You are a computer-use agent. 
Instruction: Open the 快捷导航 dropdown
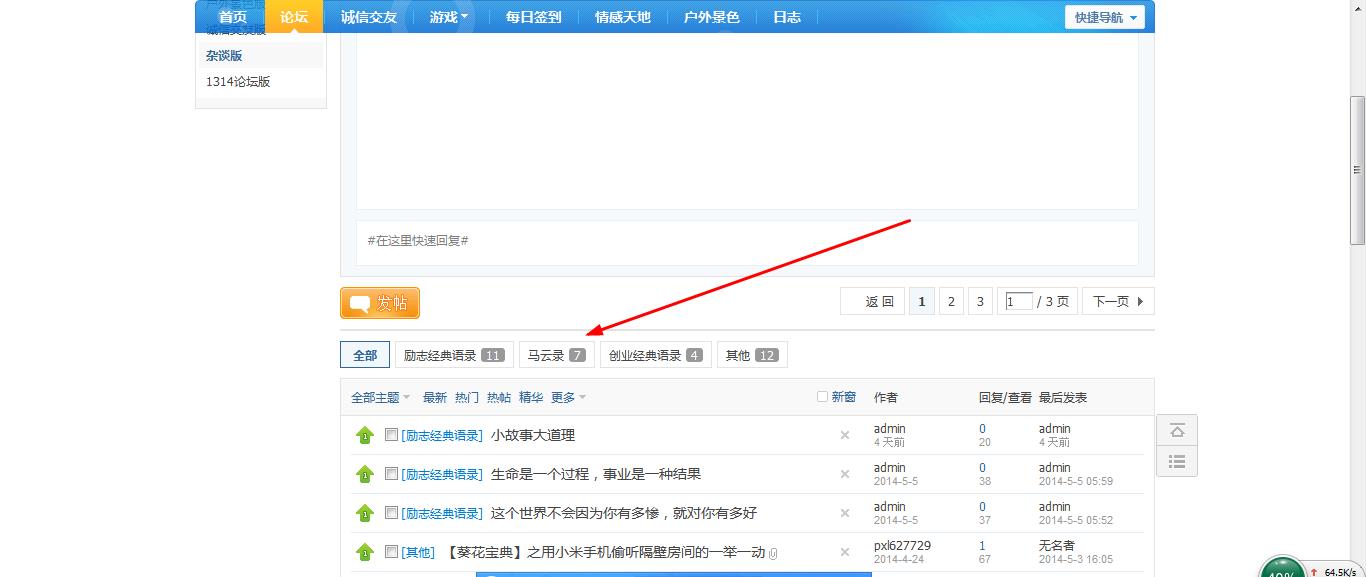pyautogui.click(x=1104, y=17)
